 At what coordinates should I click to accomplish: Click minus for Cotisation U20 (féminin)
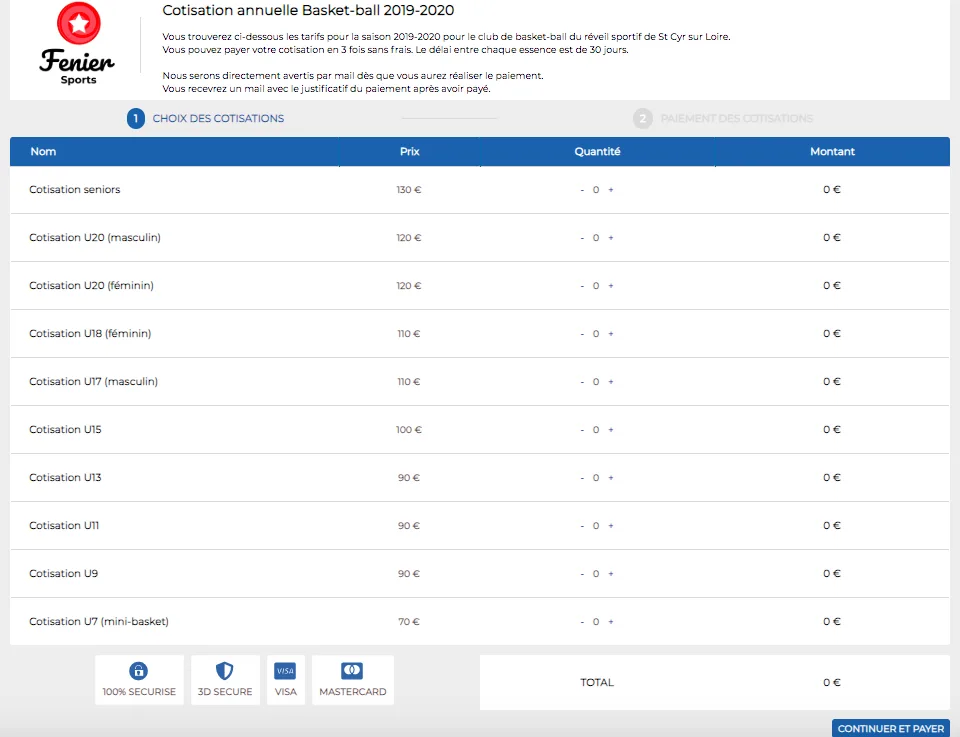tap(582, 286)
